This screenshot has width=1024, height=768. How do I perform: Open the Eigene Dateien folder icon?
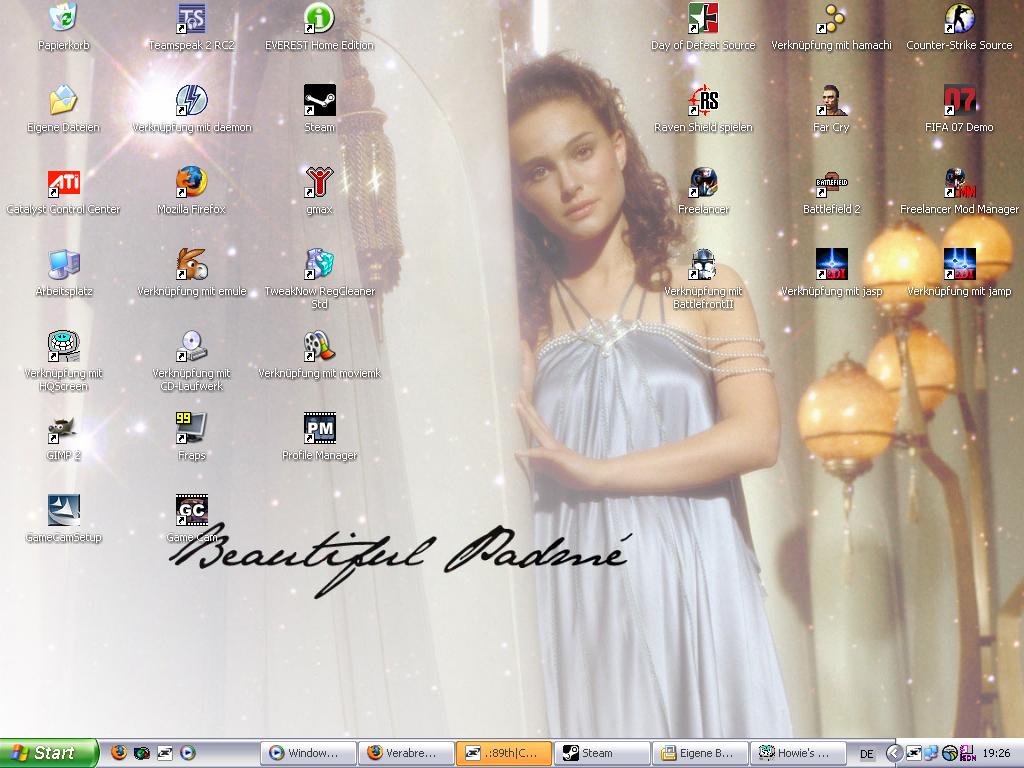pyautogui.click(x=63, y=100)
